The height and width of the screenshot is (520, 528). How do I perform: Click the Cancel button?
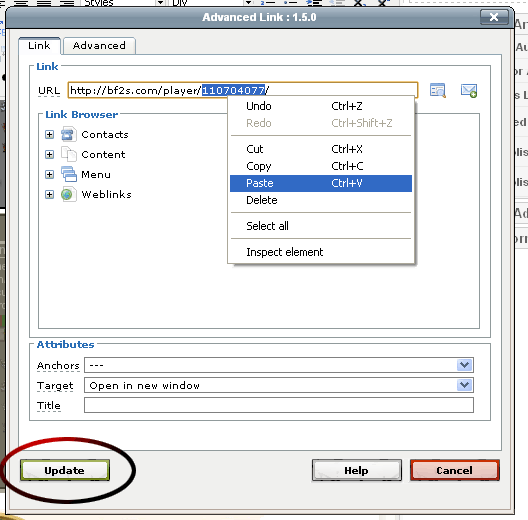[x=455, y=470]
